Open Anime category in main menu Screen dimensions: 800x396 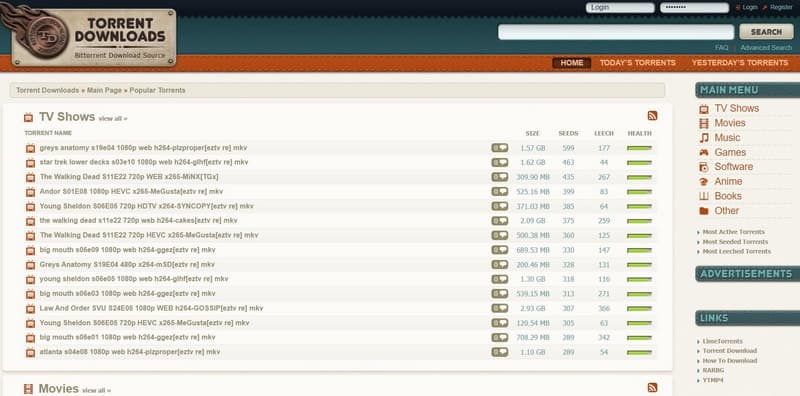[728, 182]
